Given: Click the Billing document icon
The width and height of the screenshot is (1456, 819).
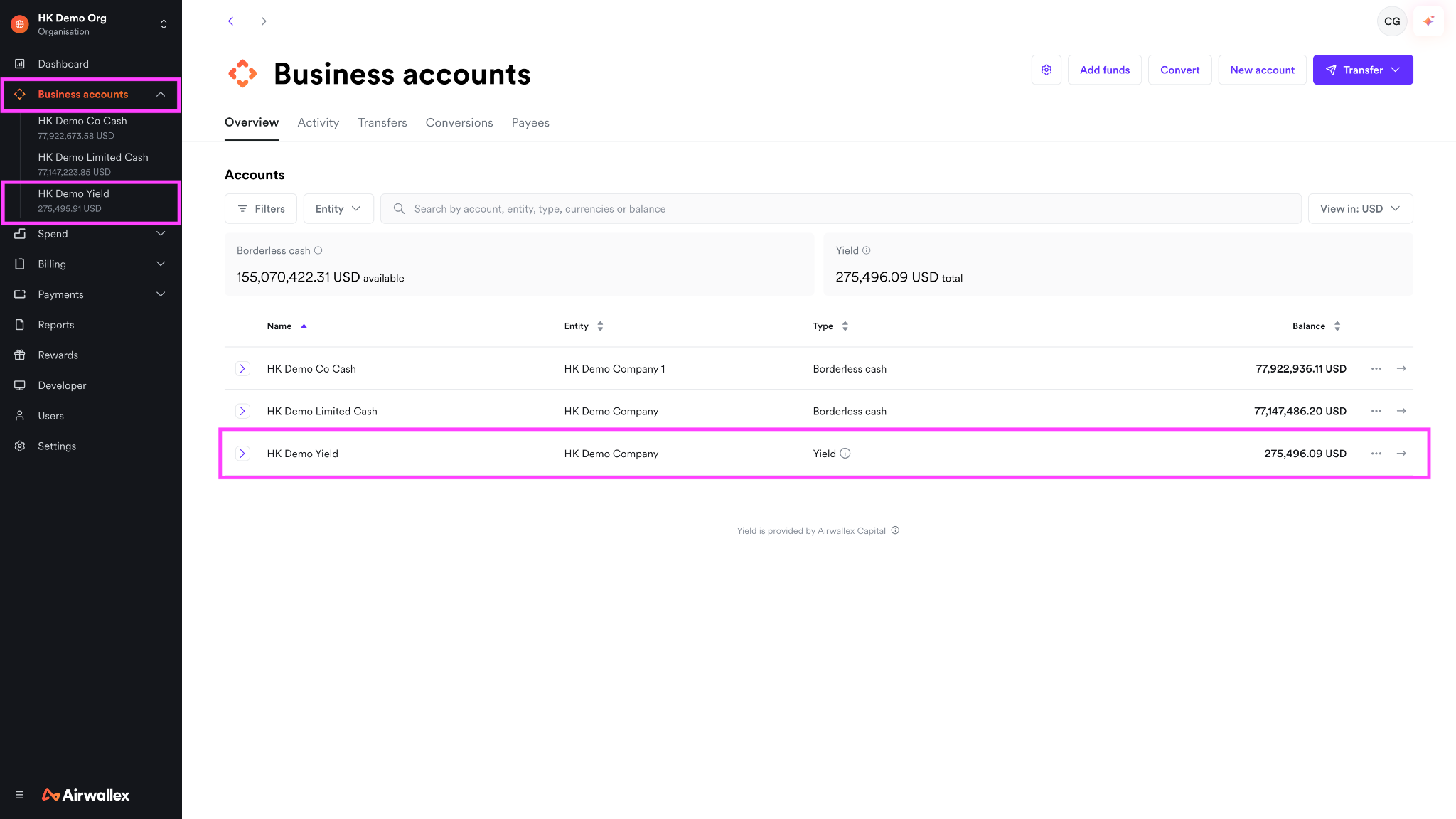Looking at the screenshot, I should tap(20, 264).
